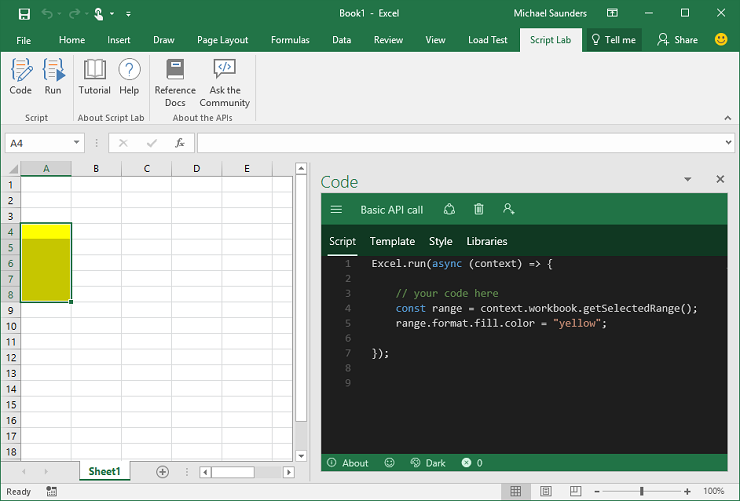Switch to the Template editor tab
This screenshot has height=501, width=740.
pos(392,241)
